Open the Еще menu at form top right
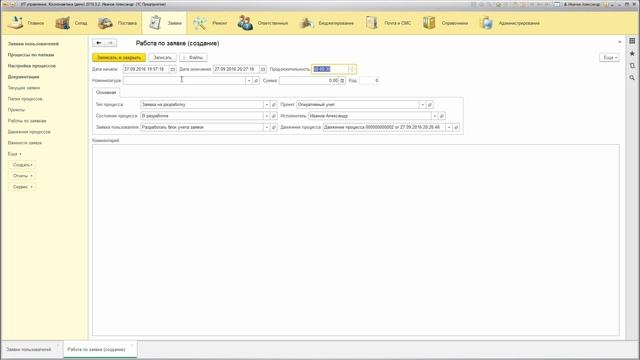Viewport: 640px width, 360px height. coord(609,58)
